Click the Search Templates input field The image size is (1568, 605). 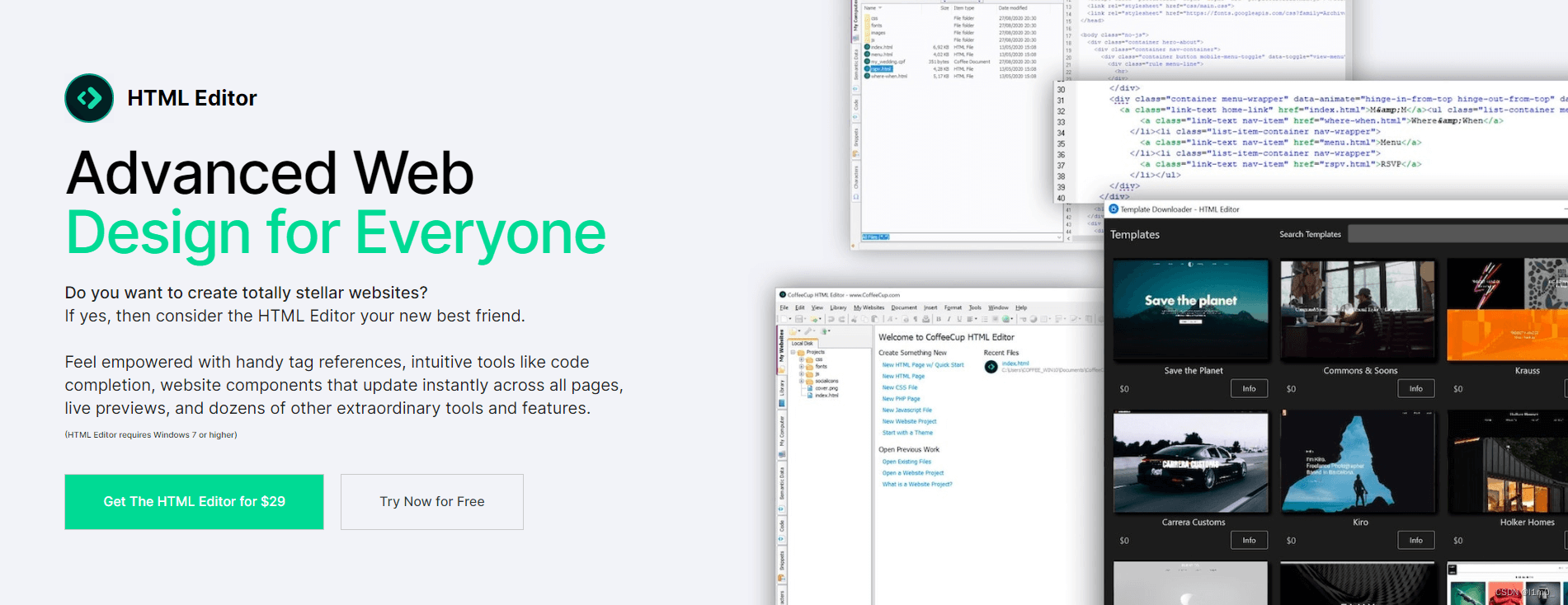(1457, 234)
